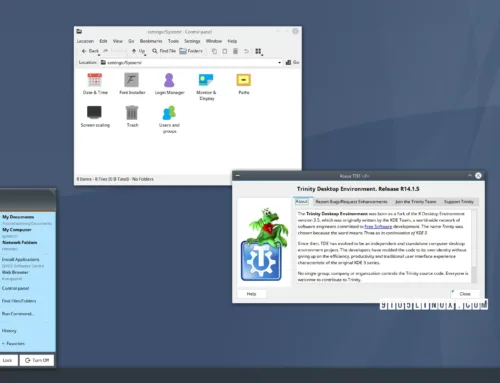Click the Lock button in start menu
The image size is (500, 383).
pos(8,360)
